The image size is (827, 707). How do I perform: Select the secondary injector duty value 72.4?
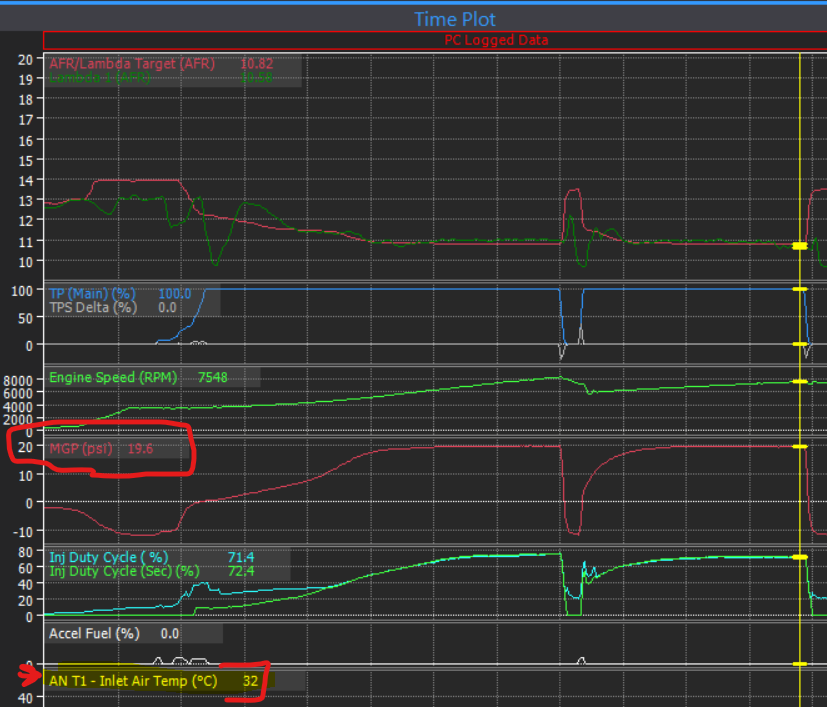pos(241,571)
